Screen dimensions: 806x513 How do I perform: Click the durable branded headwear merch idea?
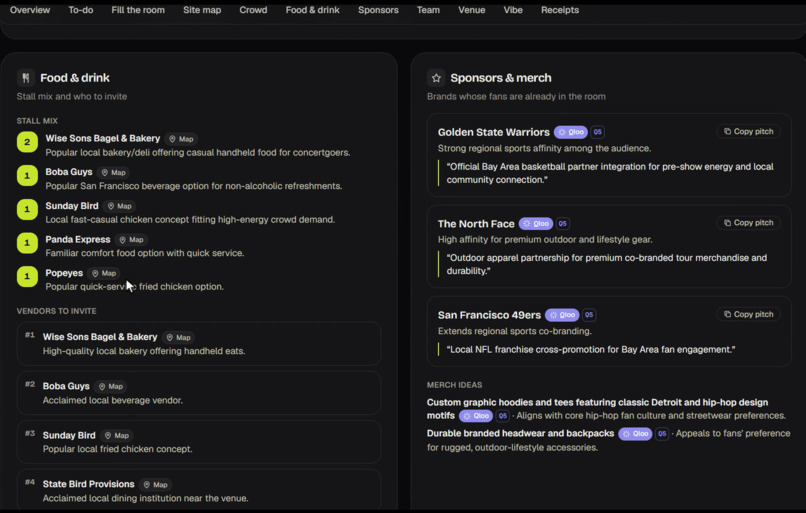click(x=520, y=433)
